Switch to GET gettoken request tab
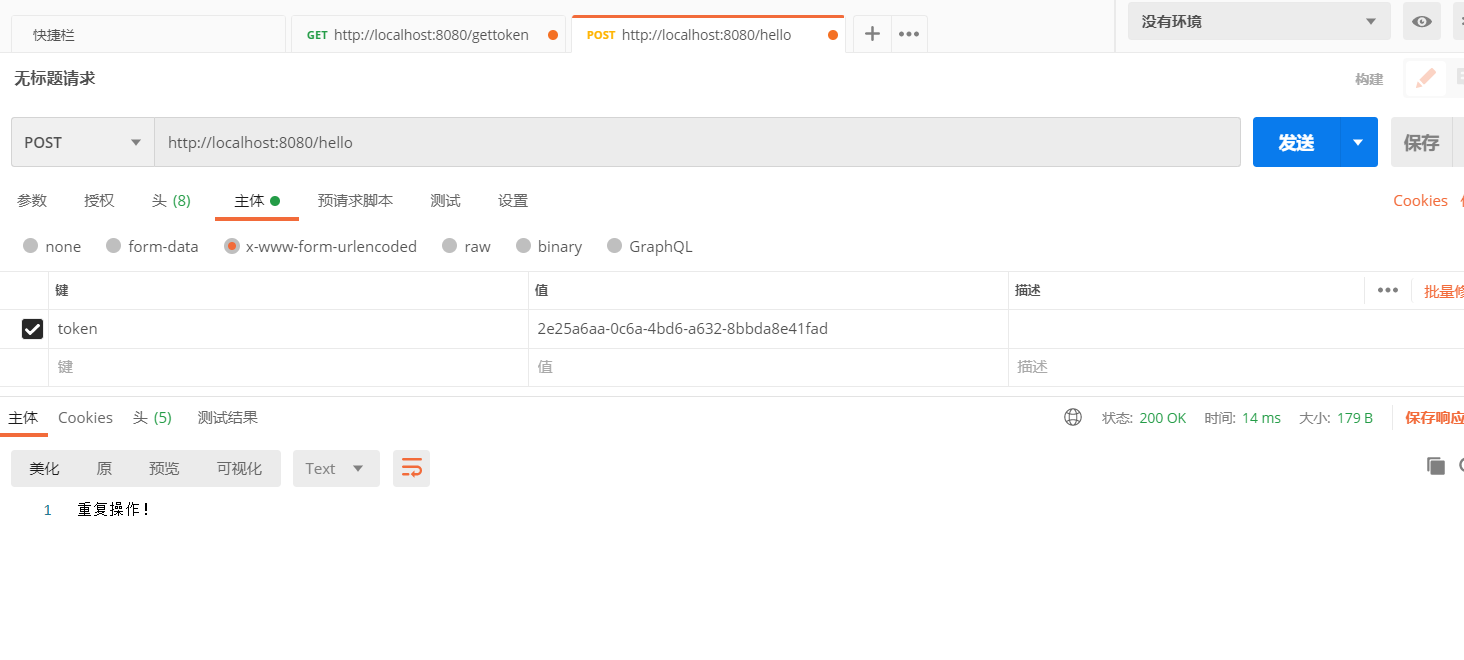 coord(428,35)
